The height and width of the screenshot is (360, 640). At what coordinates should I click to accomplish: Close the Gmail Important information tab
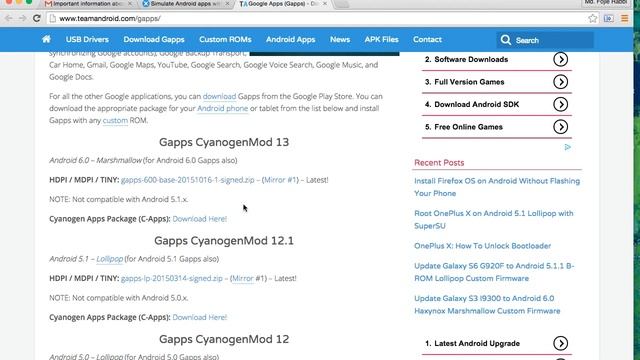130,4
